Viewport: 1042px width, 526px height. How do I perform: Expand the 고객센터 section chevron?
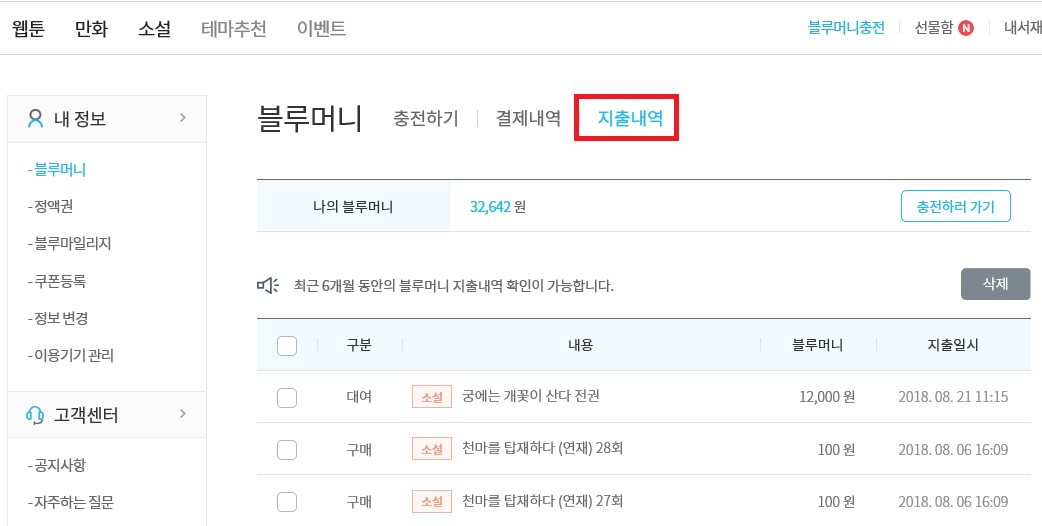[183, 414]
